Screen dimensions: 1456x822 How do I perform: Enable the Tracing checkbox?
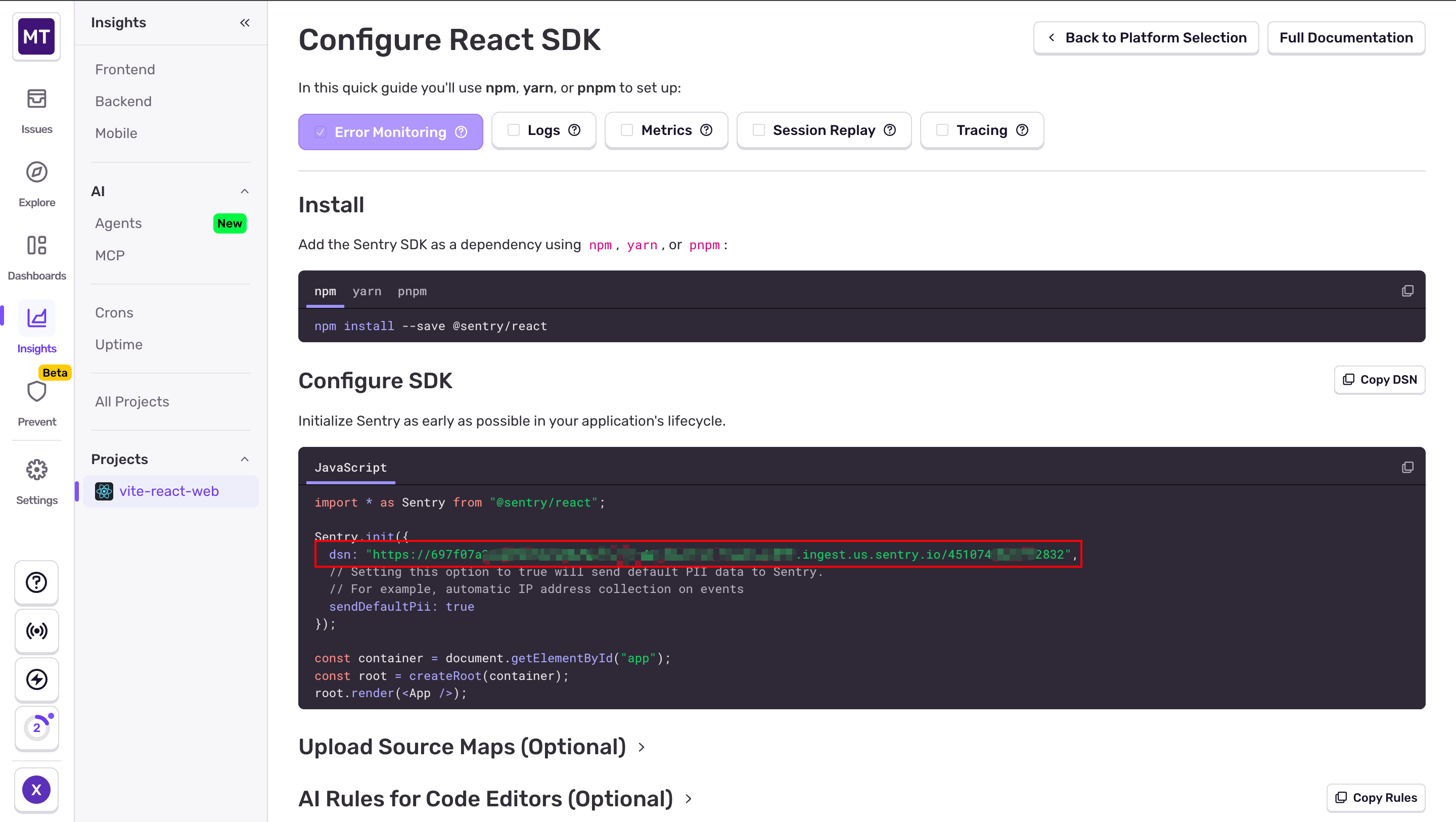[x=942, y=130]
